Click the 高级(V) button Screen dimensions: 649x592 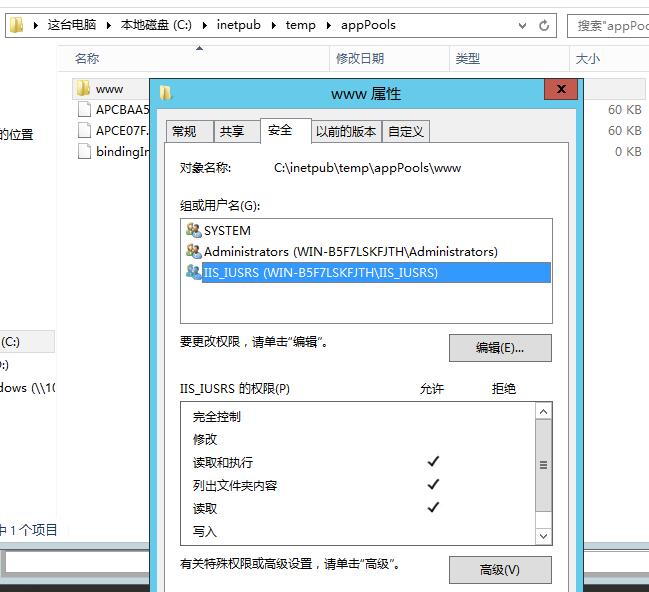click(x=500, y=570)
